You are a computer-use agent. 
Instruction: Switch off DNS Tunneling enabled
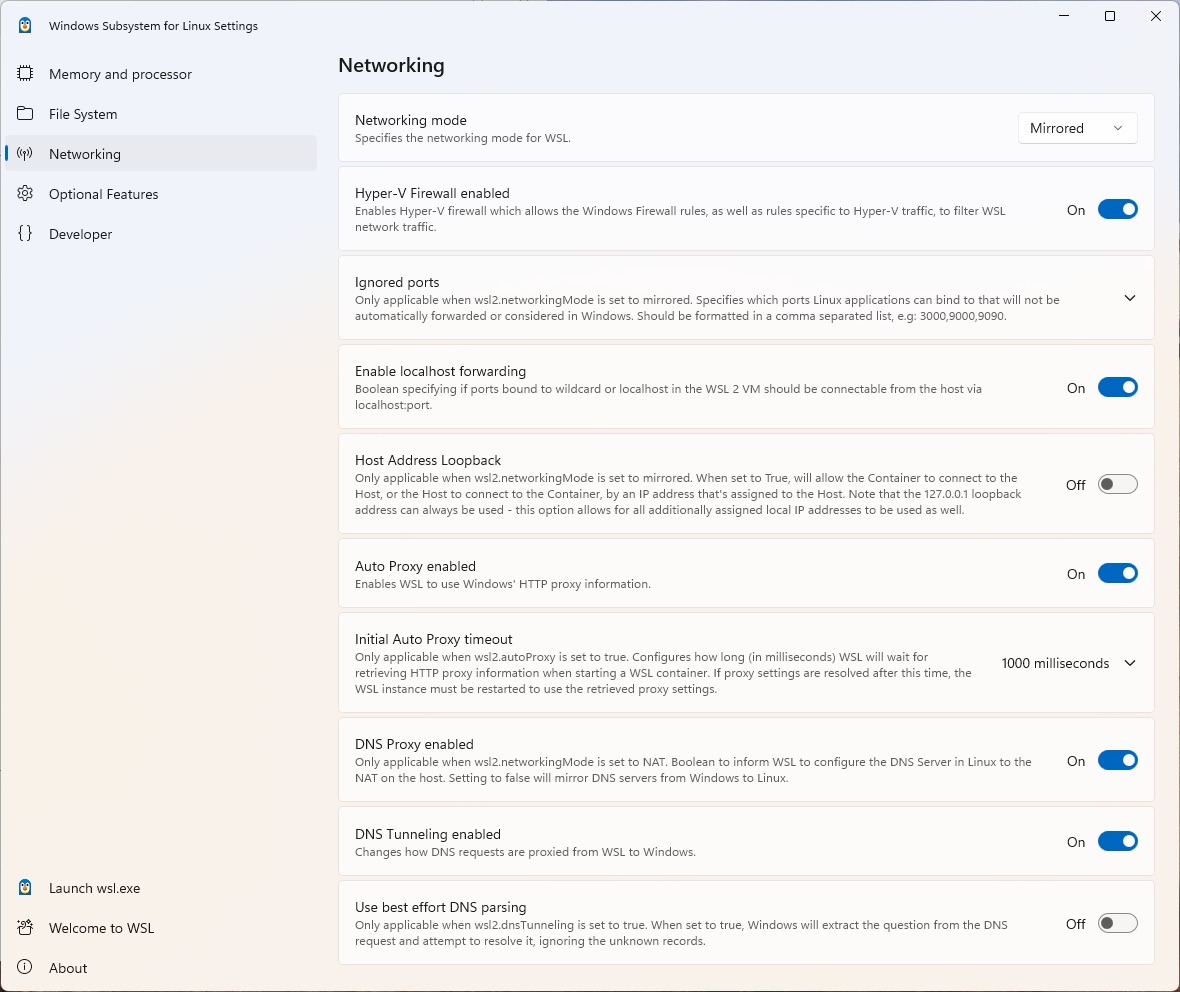1118,841
